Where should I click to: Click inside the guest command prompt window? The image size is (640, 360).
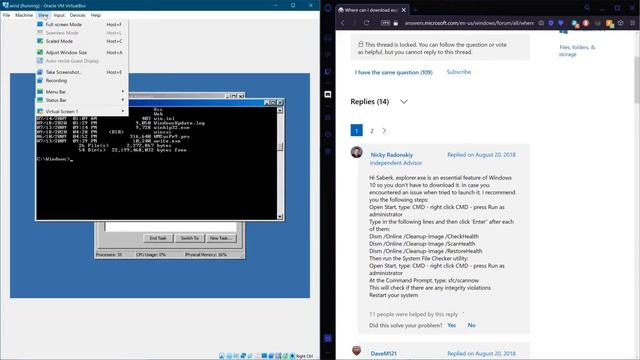click(157, 163)
